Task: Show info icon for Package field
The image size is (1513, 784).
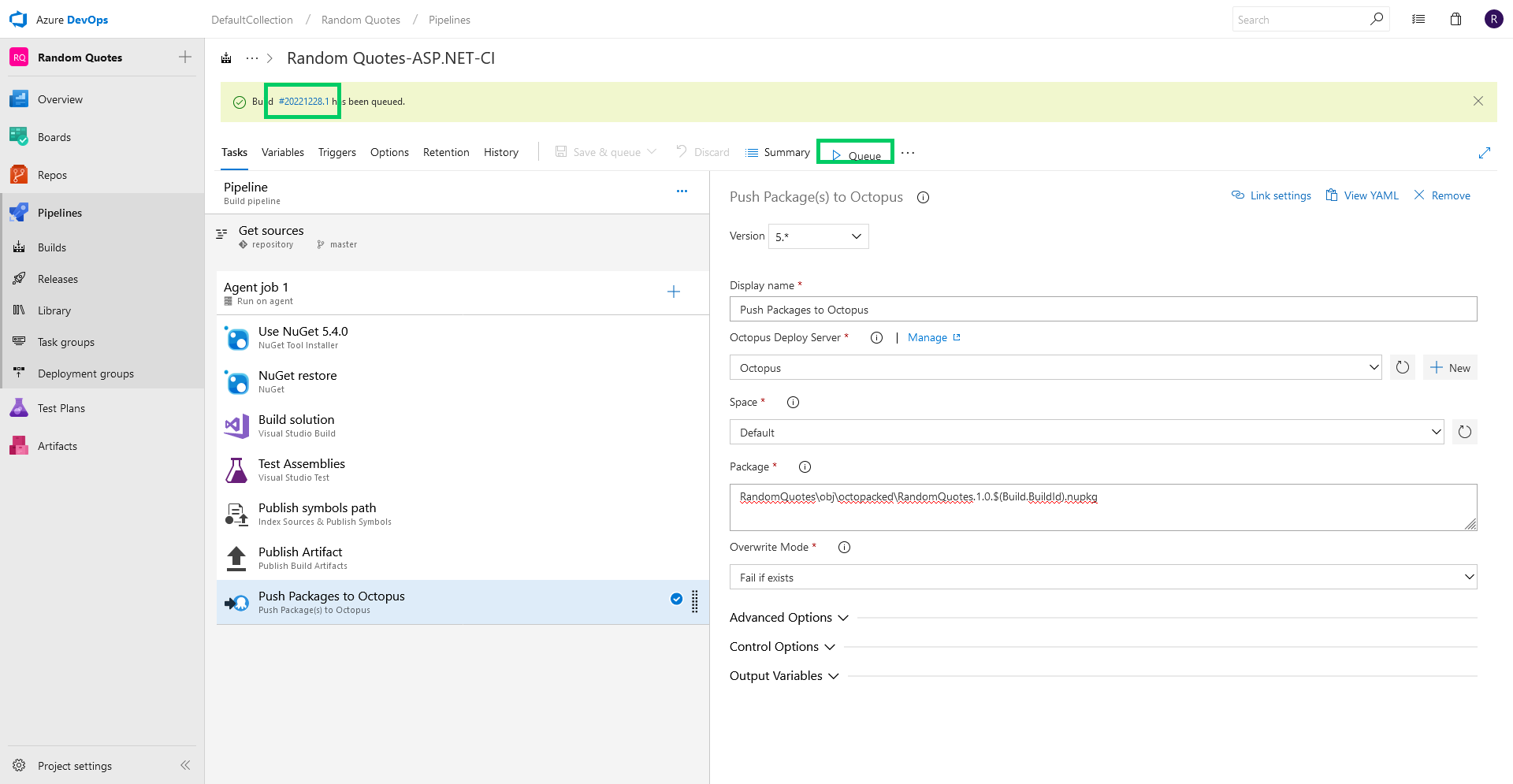Action: tap(805, 467)
